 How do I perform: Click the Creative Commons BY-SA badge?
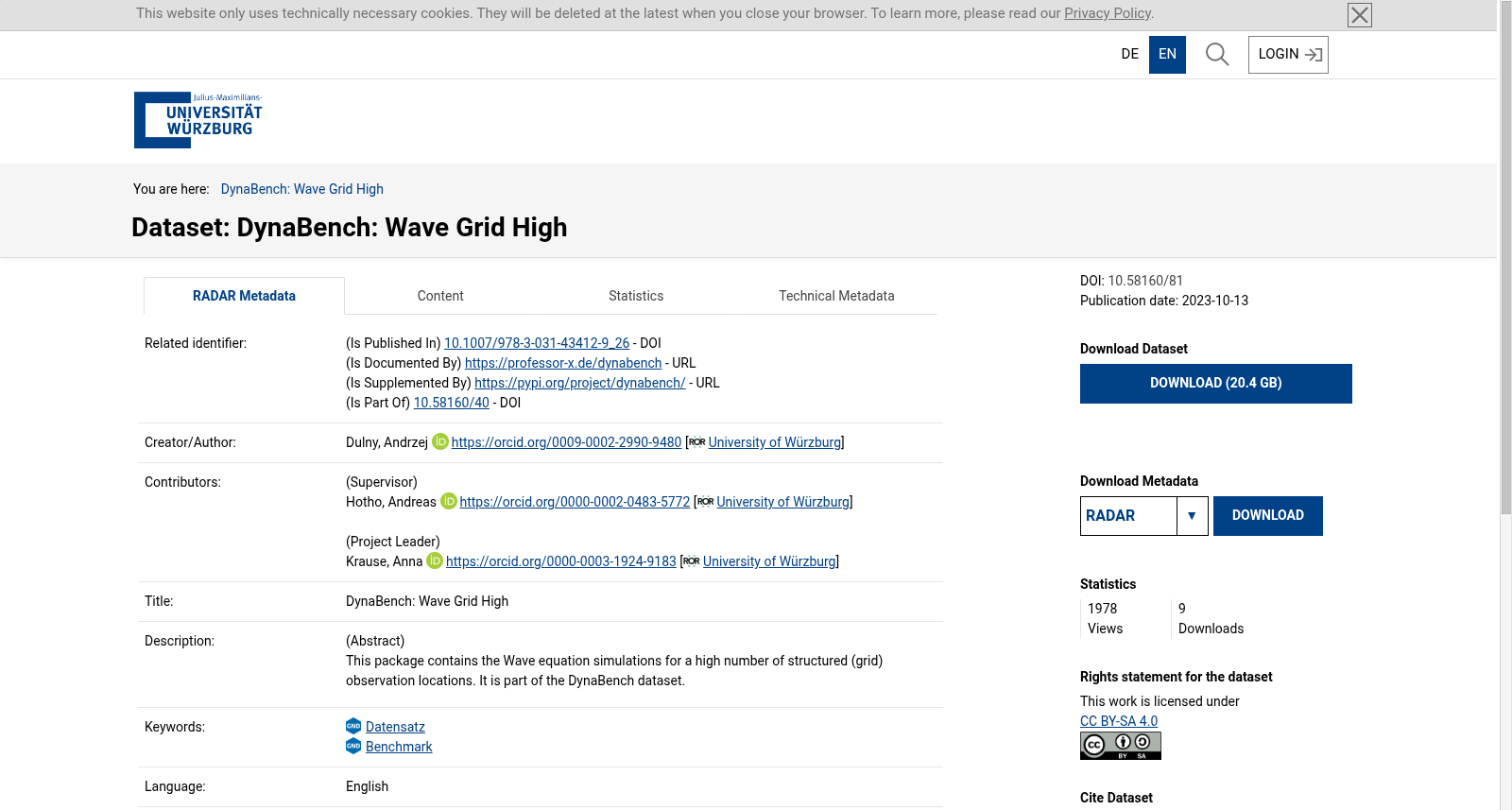tap(1121, 746)
